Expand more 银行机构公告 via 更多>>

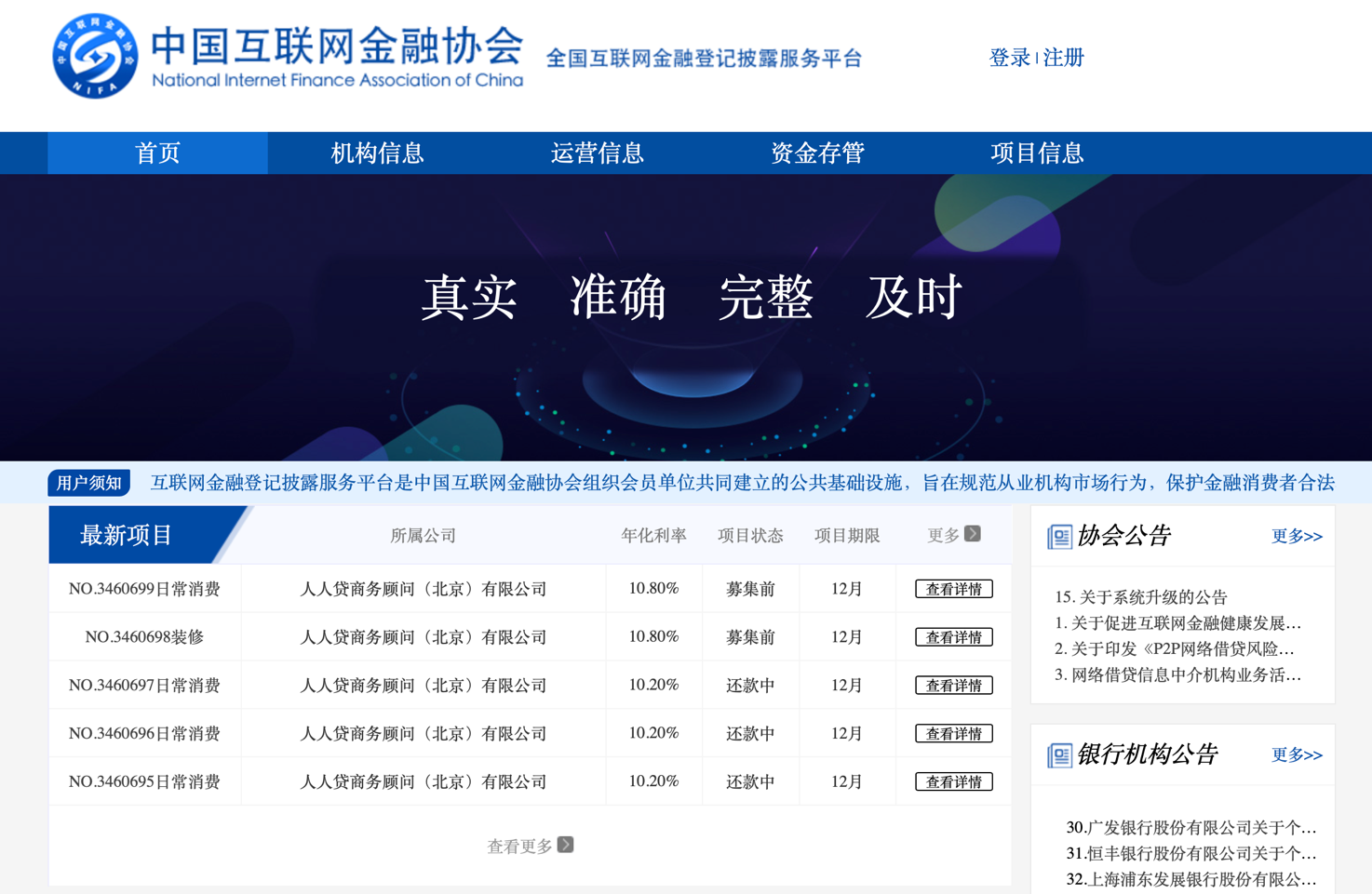1296,755
